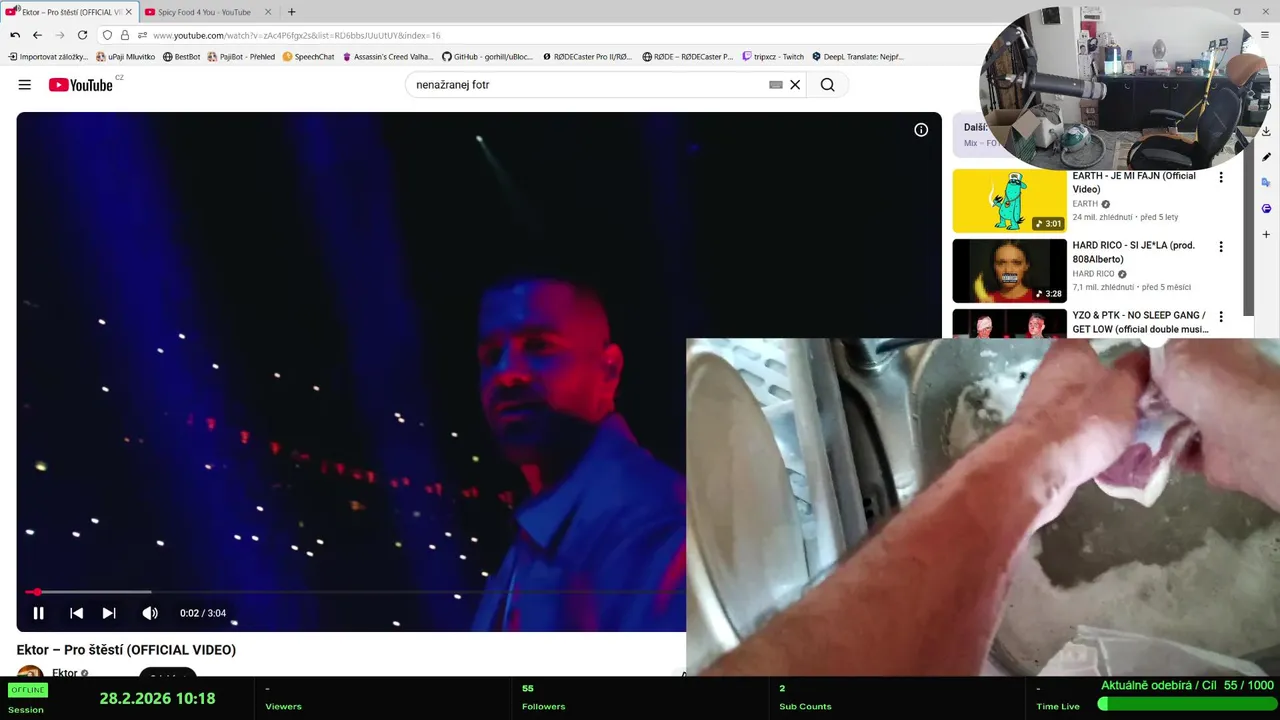Mute the video with the speaker icon
This screenshot has height=720, width=1280.
click(150, 613)
